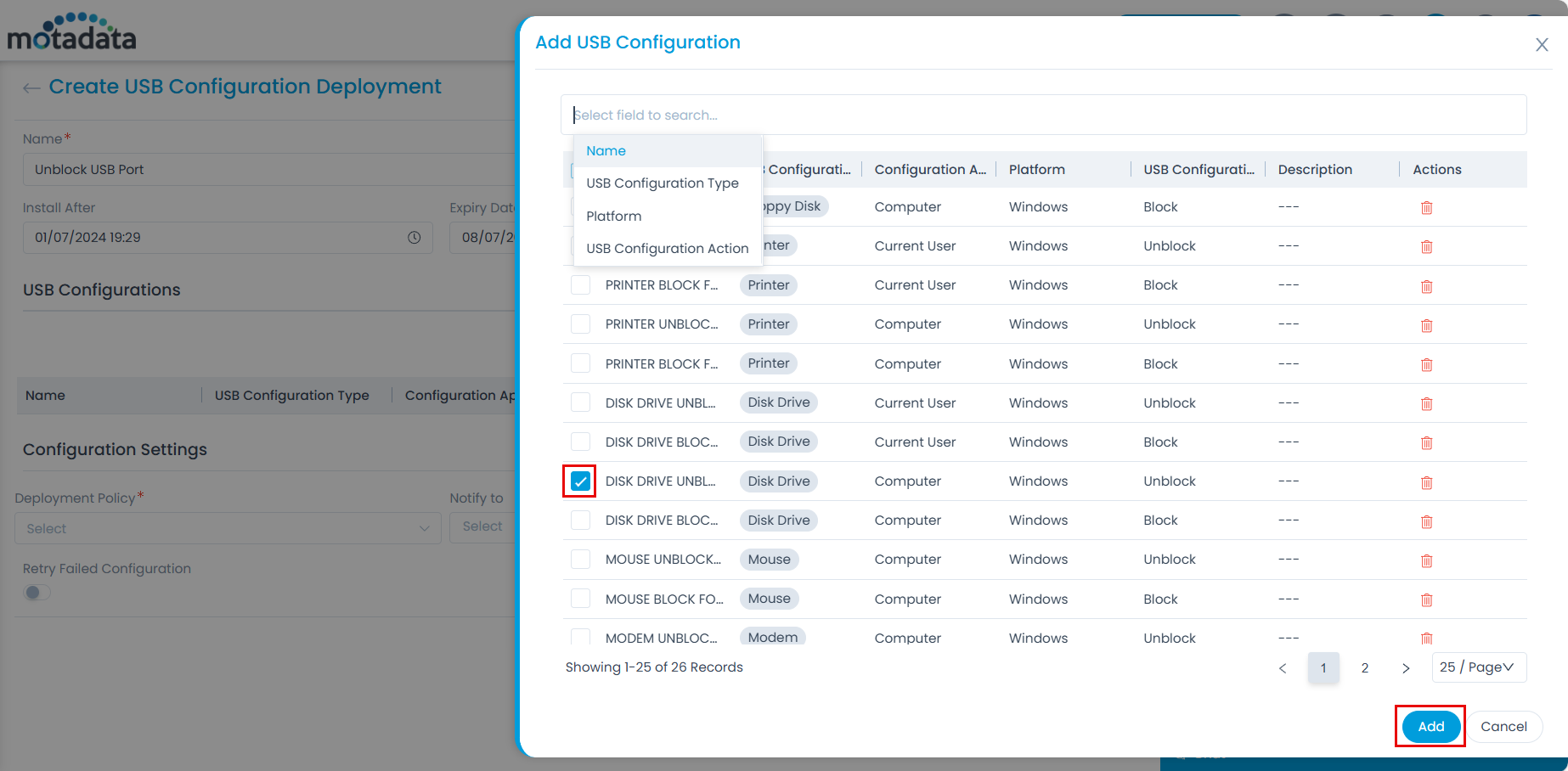
Task: Click the back arrow beside Create USB Configuration Deployment
Action: click(x=31, y=87)
